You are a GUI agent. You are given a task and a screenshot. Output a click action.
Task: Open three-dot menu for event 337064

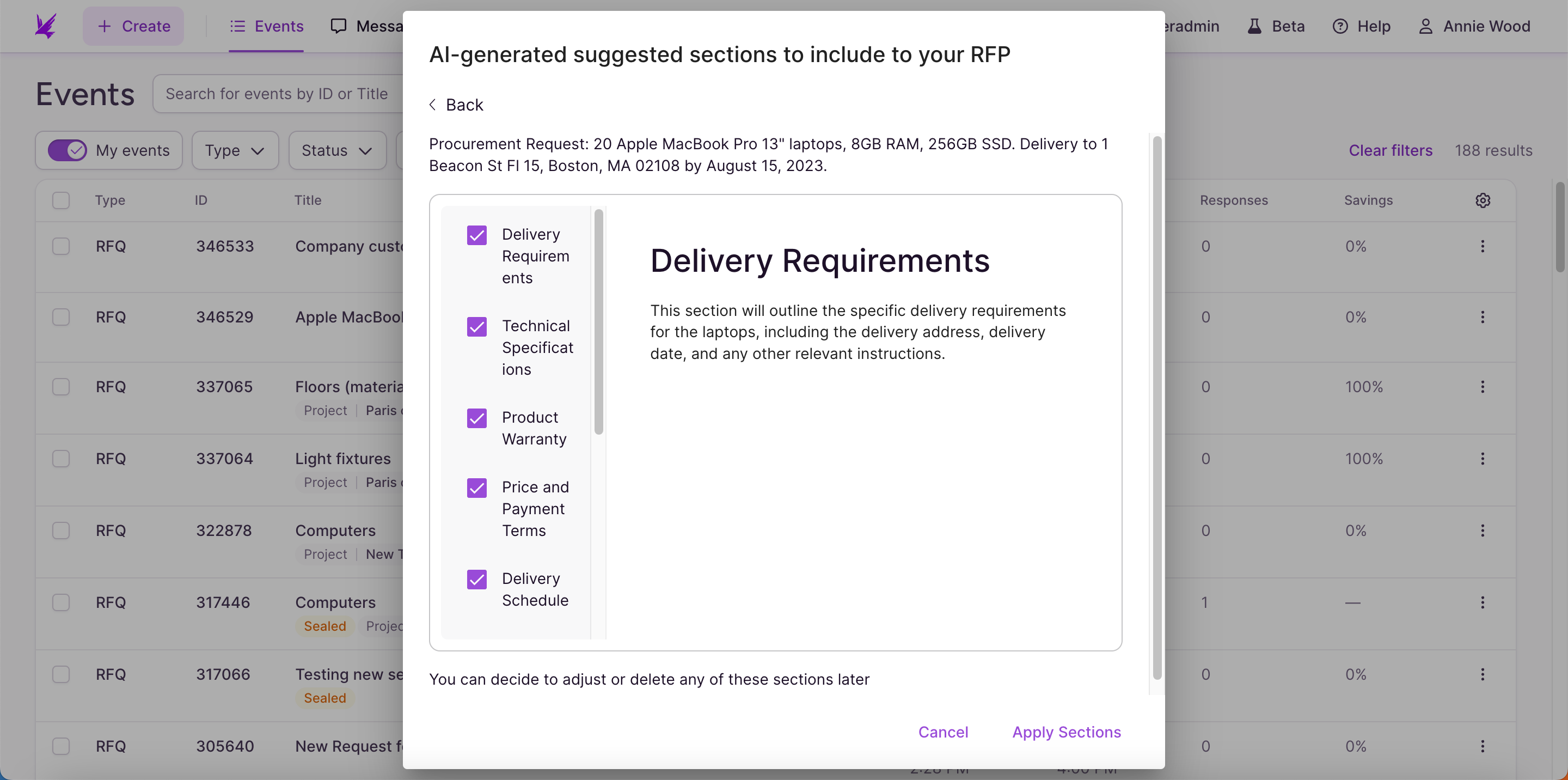tap(1483, 459)
